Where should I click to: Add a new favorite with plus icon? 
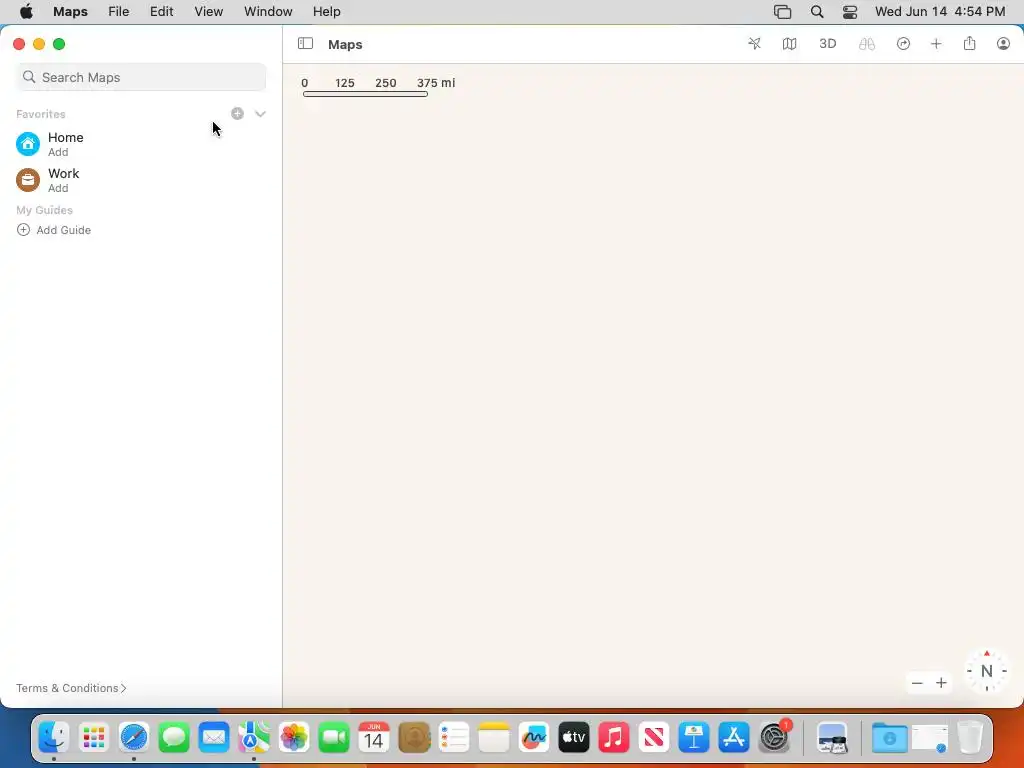point(238,114)
